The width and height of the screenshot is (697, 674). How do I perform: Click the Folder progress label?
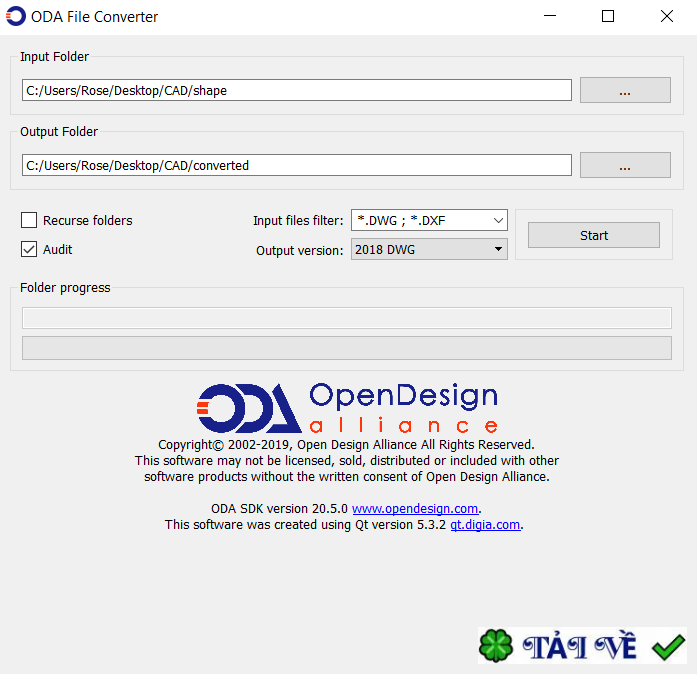[x=65, y=288]
